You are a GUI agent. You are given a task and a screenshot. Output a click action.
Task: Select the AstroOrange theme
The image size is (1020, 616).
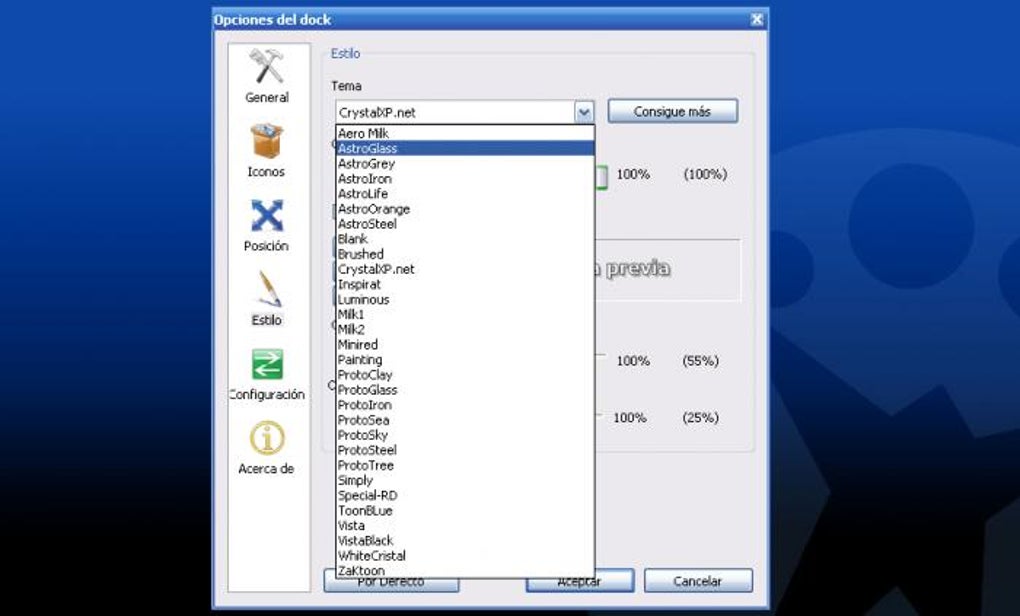point(465,209)
